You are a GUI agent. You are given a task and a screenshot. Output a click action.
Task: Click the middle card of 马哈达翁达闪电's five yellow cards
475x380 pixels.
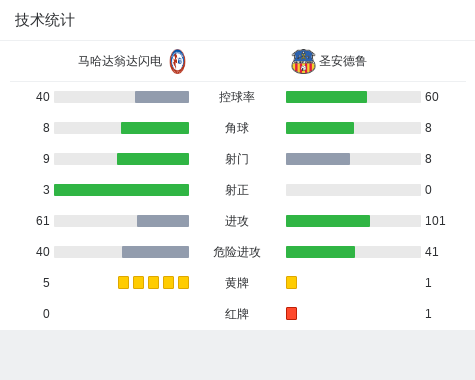(153, 283)
